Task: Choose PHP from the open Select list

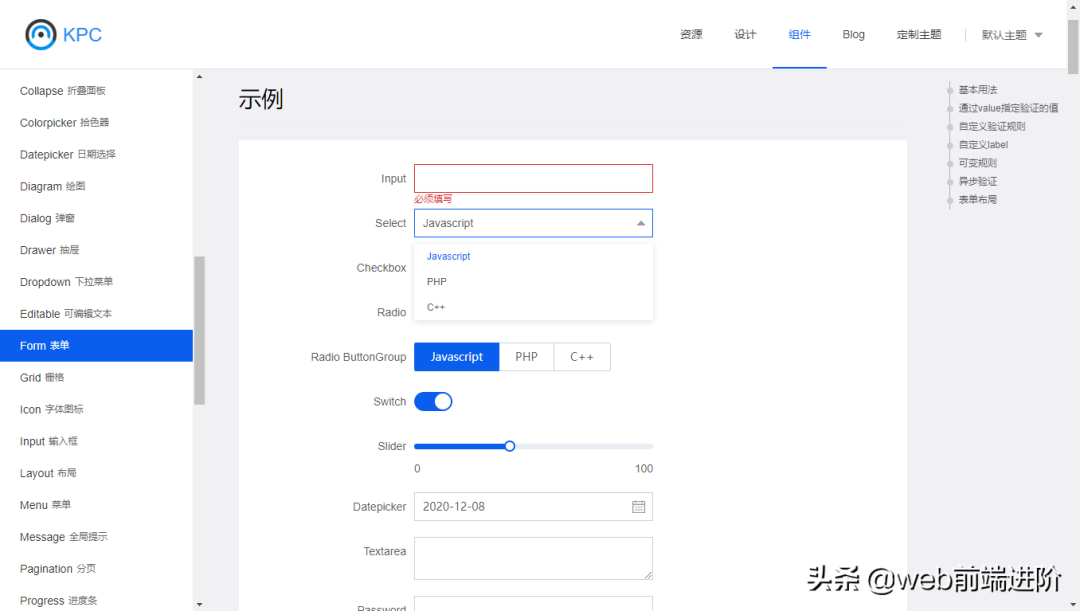Action: (x=437, y=282)
